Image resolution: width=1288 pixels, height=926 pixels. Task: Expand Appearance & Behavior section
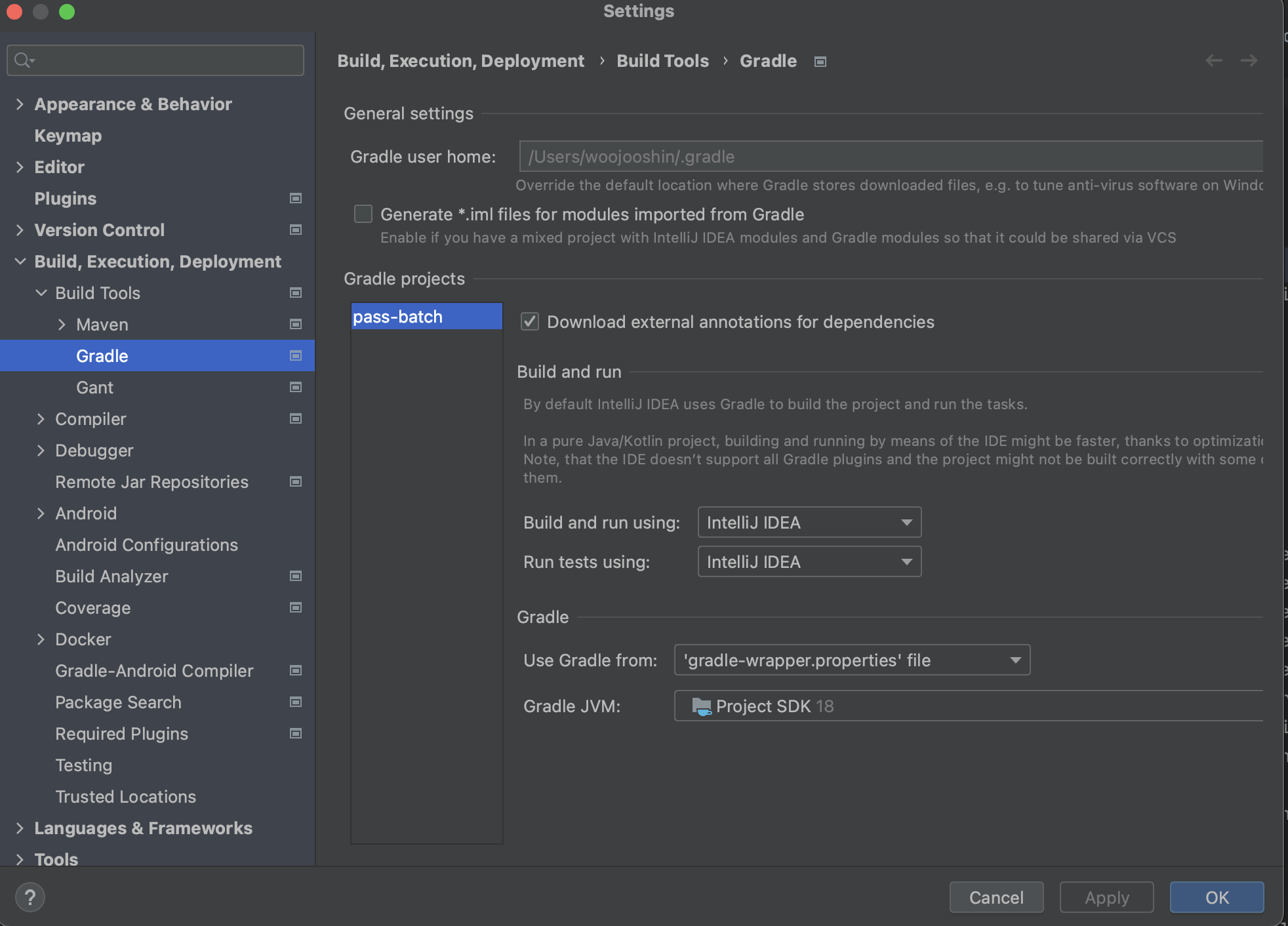(20, 104)
